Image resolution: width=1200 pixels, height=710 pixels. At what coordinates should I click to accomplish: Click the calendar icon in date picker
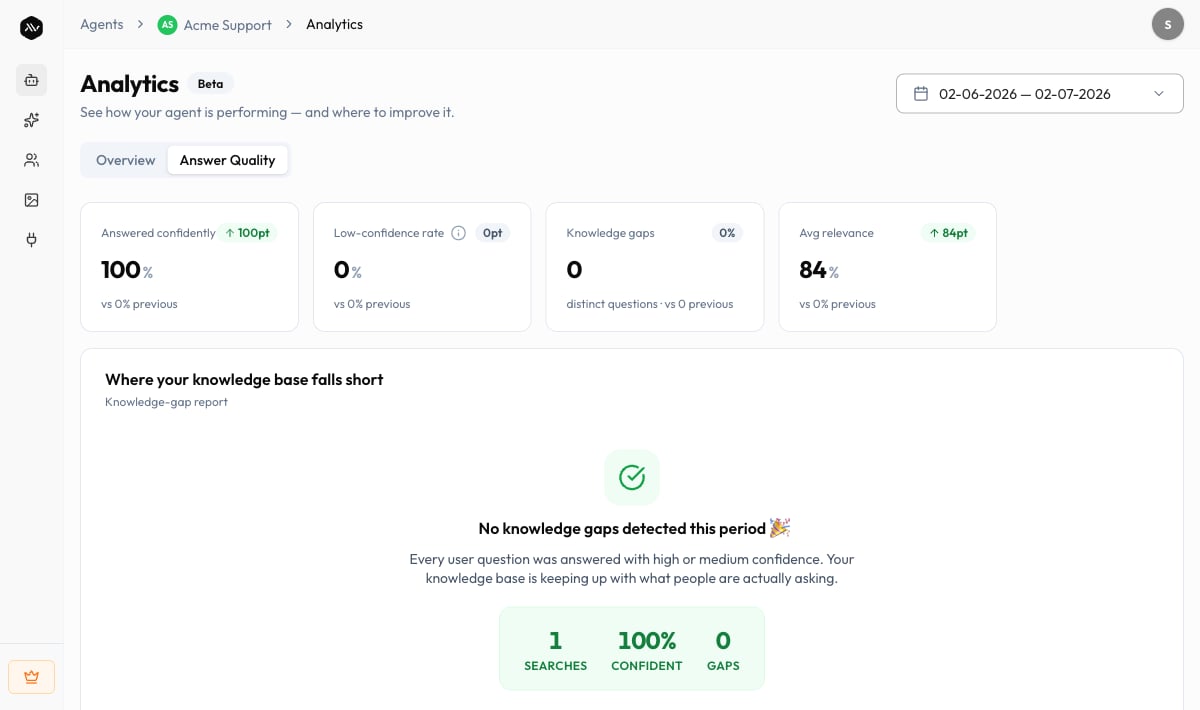click(921, 94)
